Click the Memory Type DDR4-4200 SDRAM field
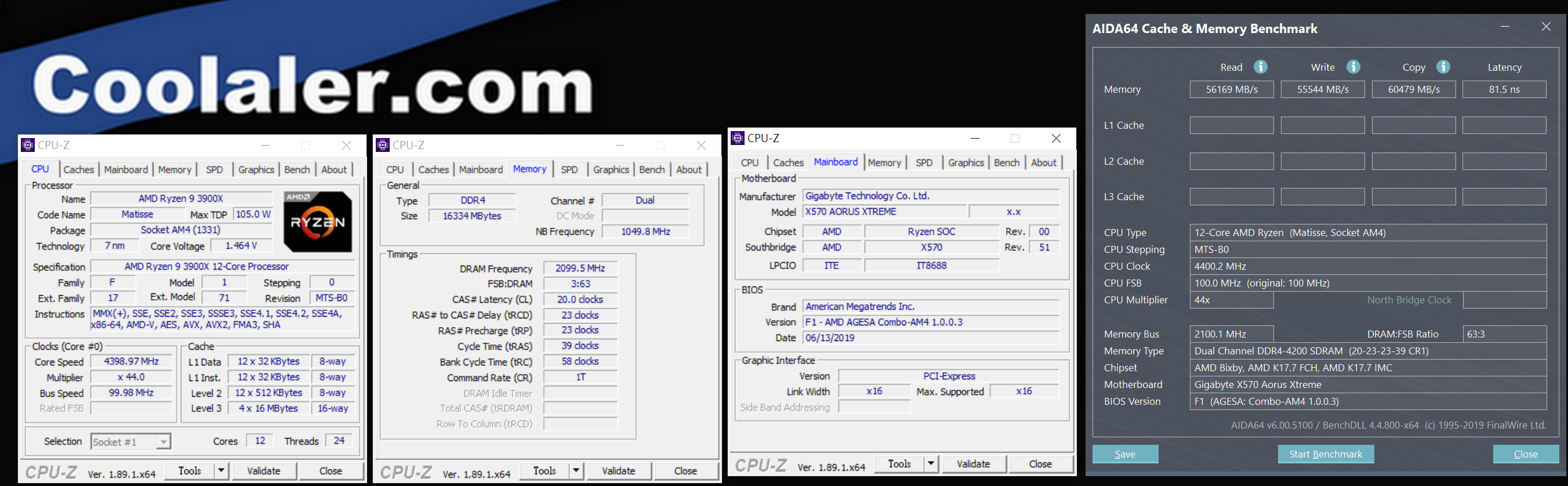Image resolution: width=1568 pixels, height=486 pixels. [1368, 351]
